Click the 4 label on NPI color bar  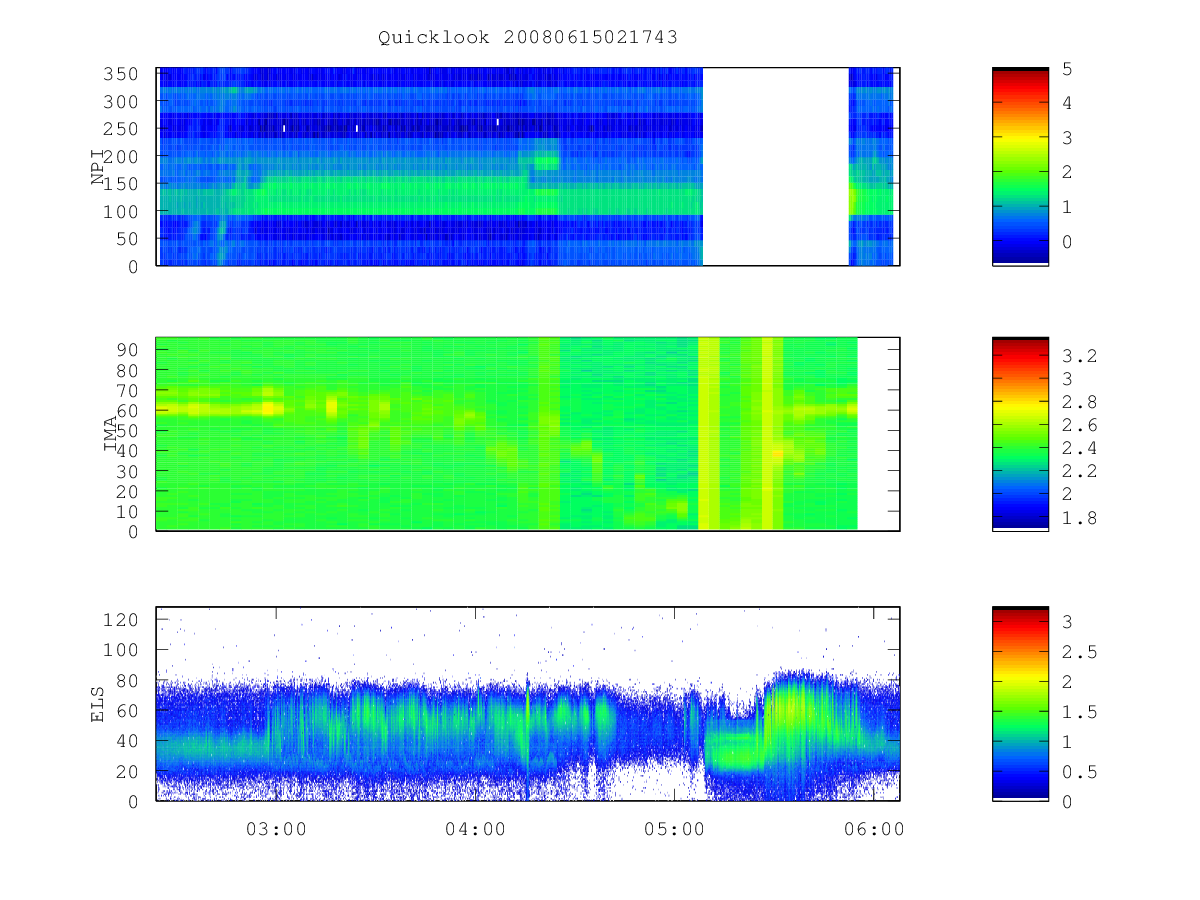[x=1068, y=103]
